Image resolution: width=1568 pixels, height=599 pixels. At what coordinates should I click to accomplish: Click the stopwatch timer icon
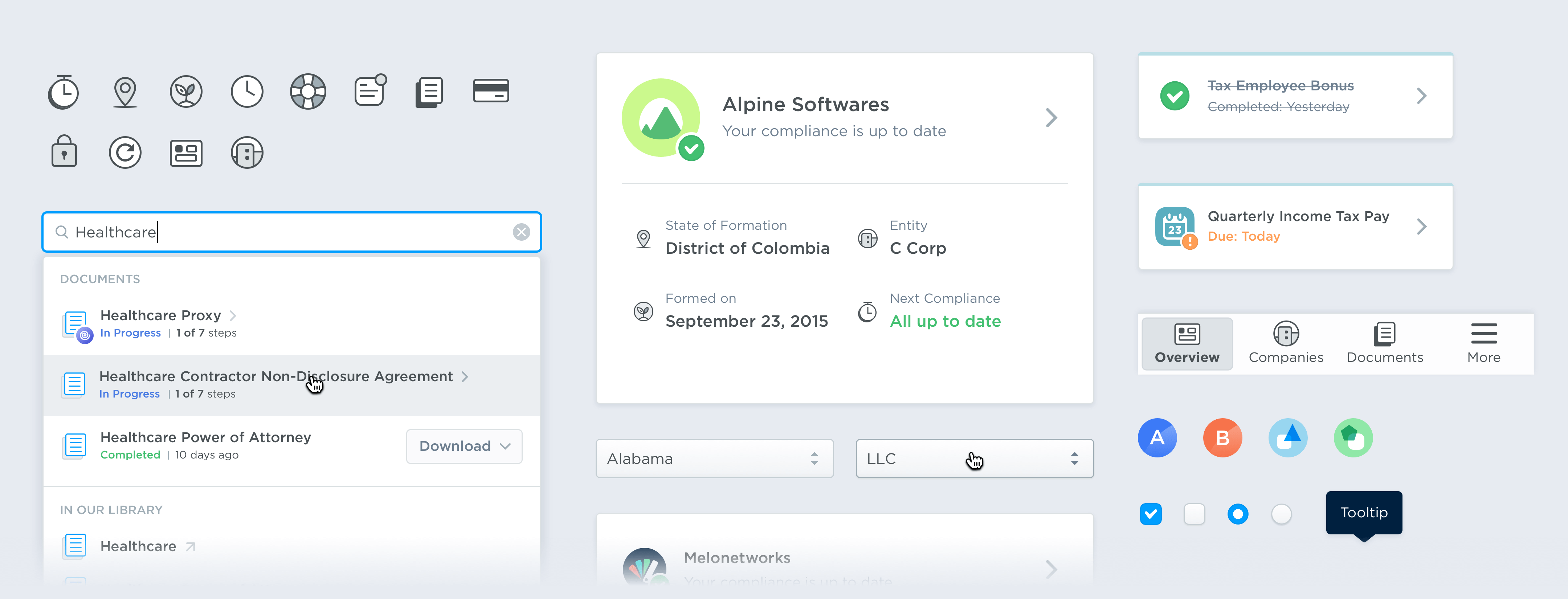(x=63, y=93)
